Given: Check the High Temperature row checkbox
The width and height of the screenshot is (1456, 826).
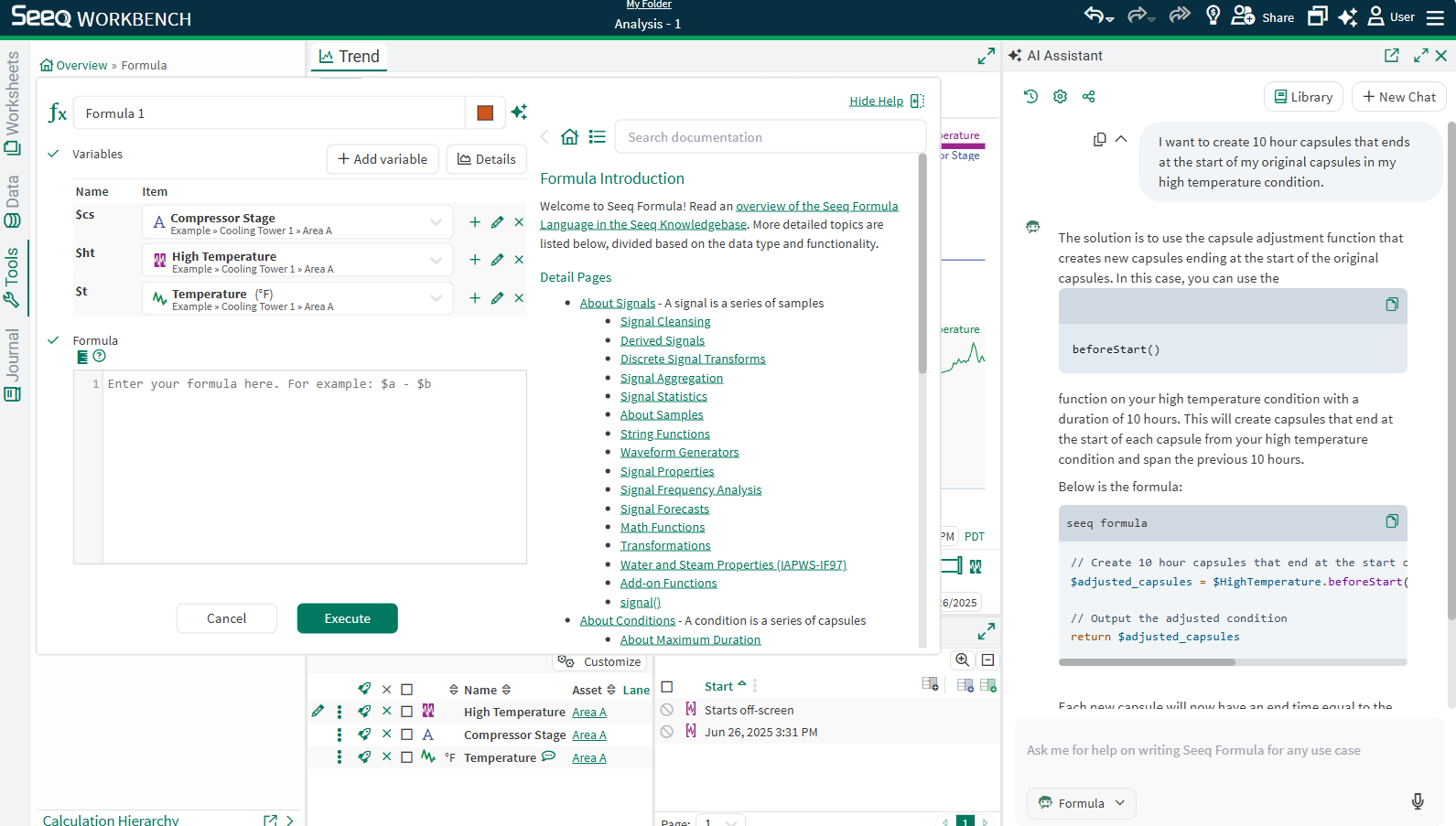Looking at the screenshot, I should tap(407, 712).
